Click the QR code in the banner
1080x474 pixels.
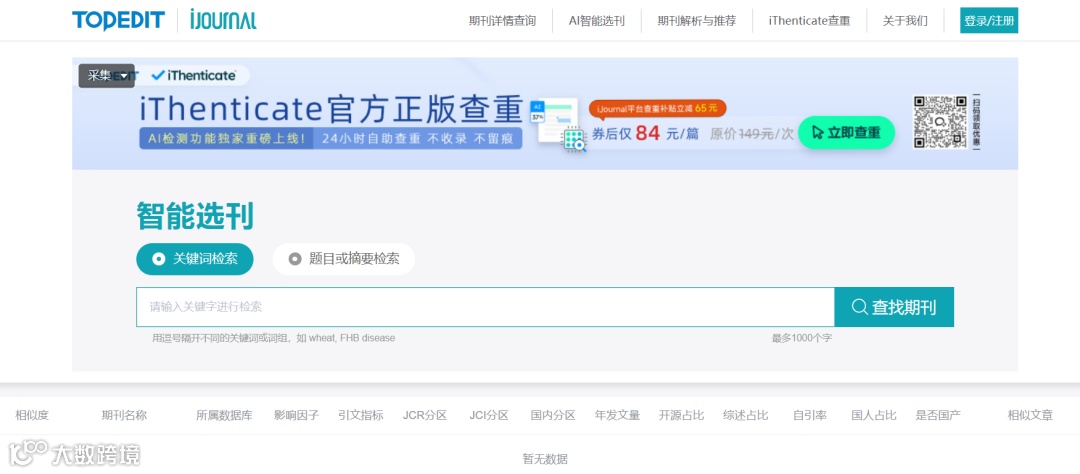coord(940,122)
